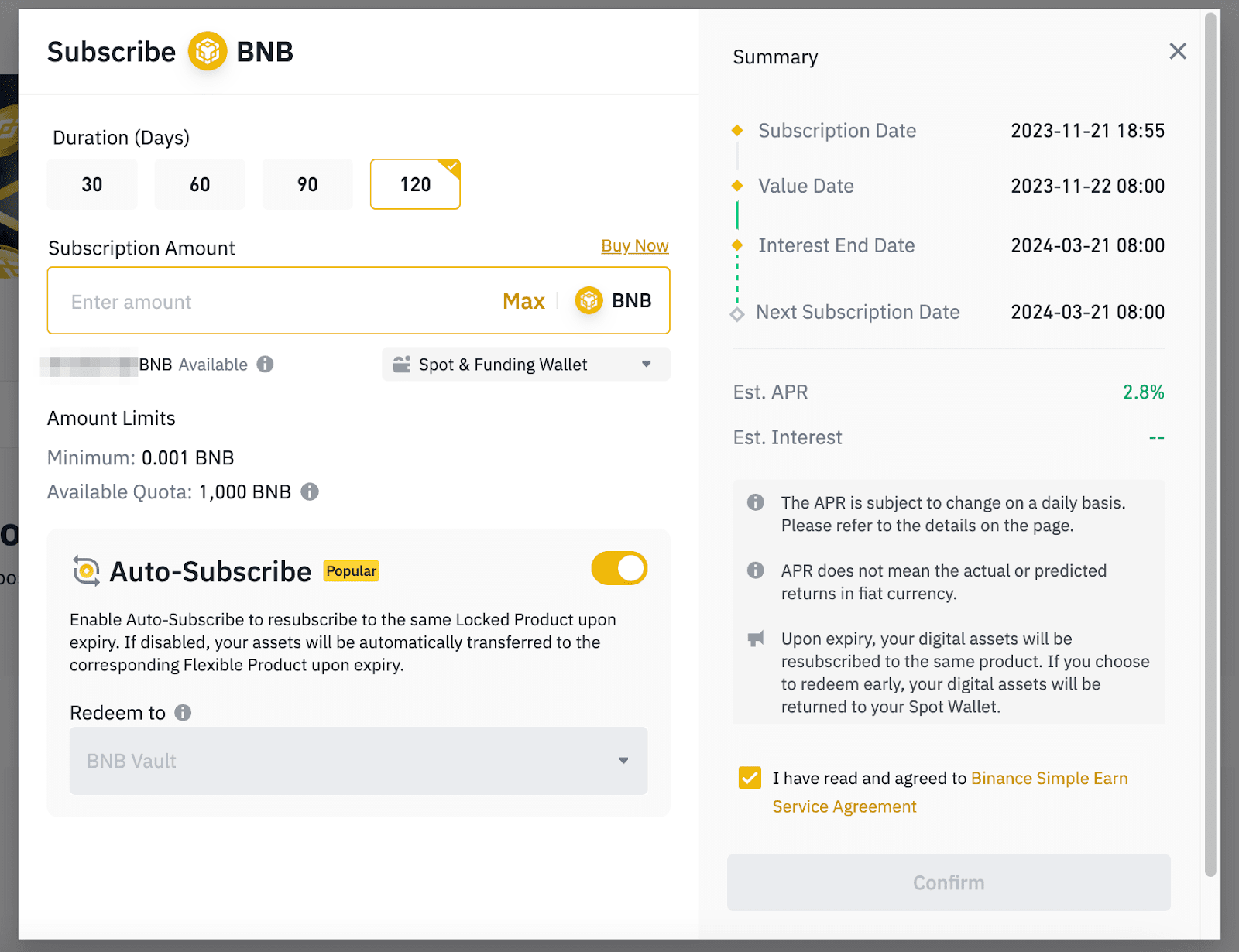Uncheck the service agreement checkbox
This screenshot has height=952, width=1239.
[750, 778]
